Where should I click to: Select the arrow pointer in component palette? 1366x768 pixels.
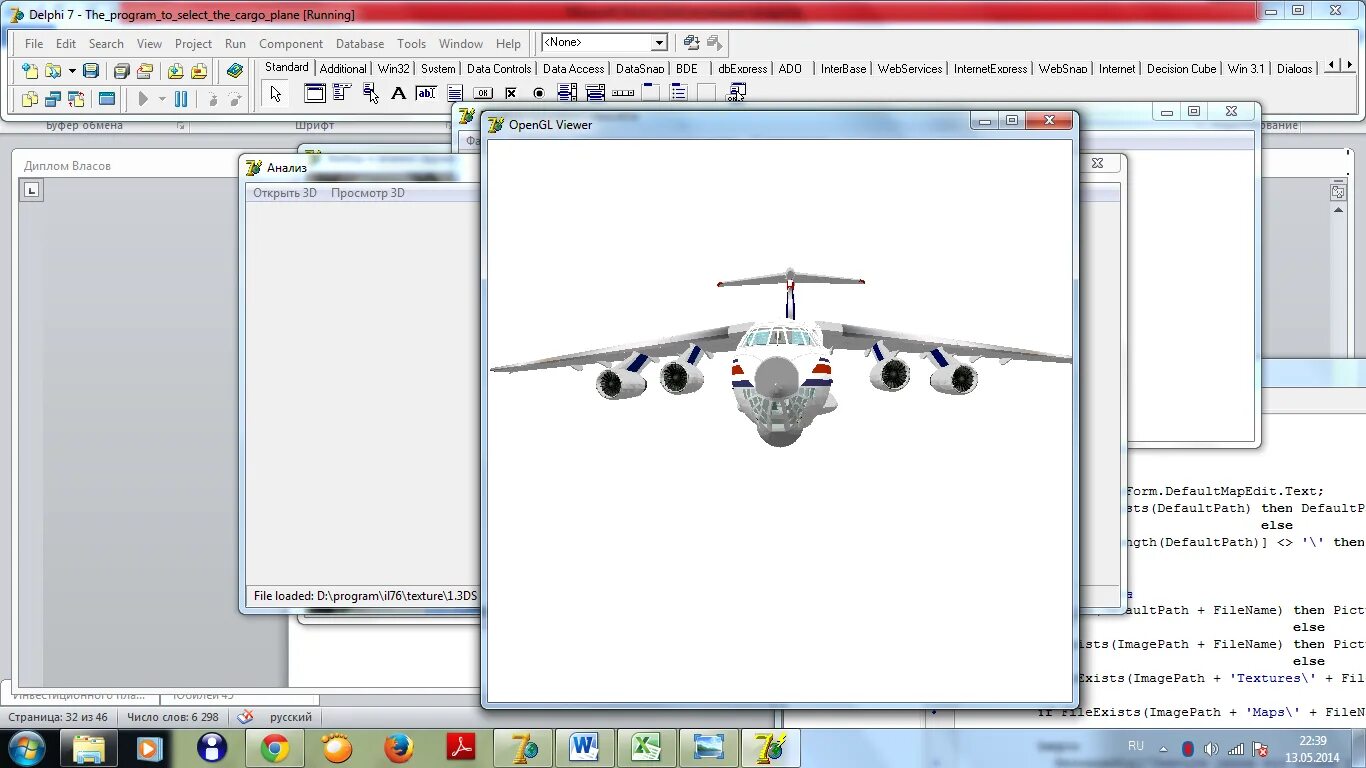[276, 94]
